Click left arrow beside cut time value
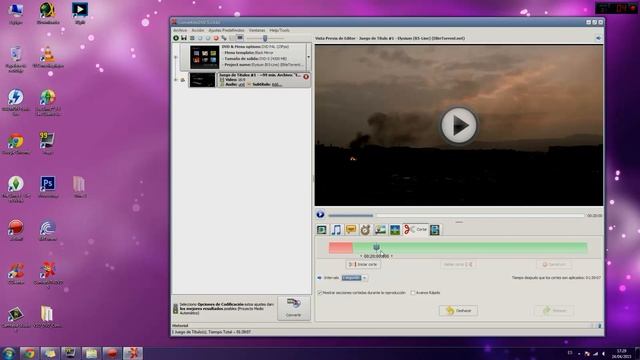 coord(361,256)
